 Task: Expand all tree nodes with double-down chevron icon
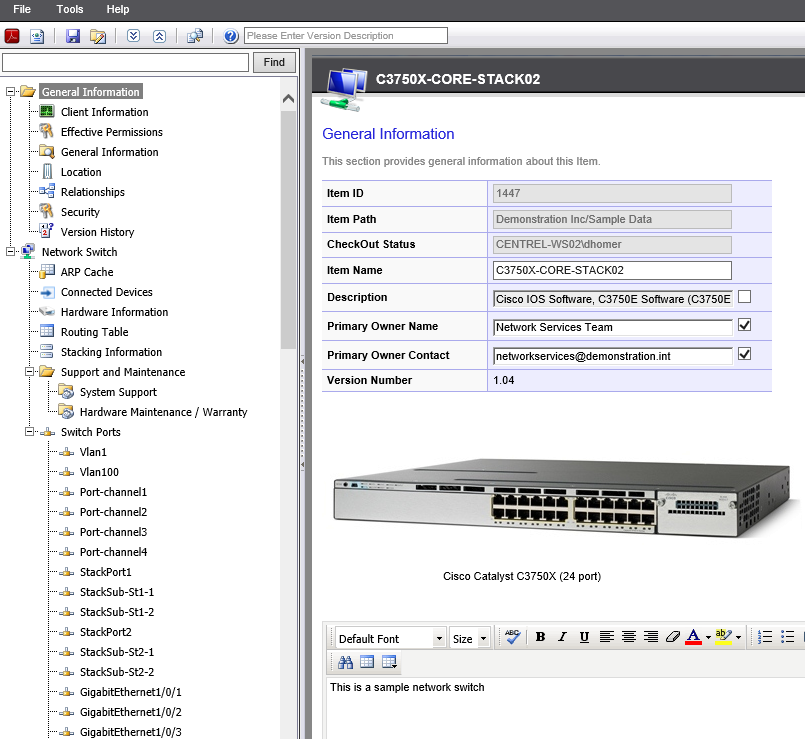[133, 36]
